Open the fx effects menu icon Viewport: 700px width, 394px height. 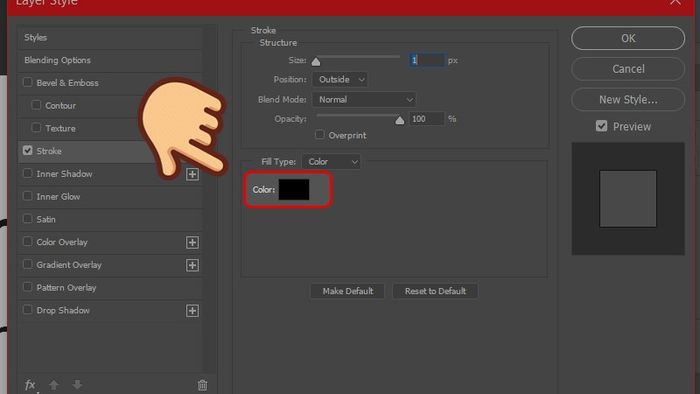pyautogui.click(x=30, y=384)
